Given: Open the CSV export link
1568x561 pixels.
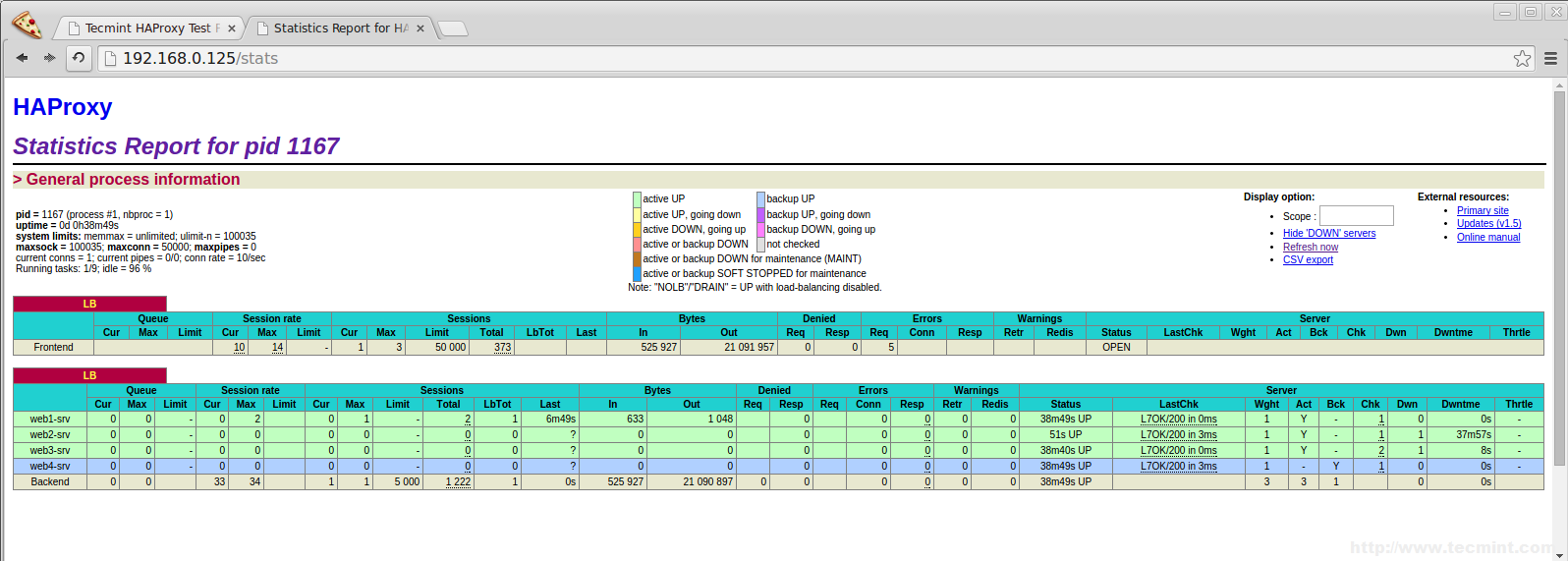Looking at the screenshot, I should point(1308,259).
